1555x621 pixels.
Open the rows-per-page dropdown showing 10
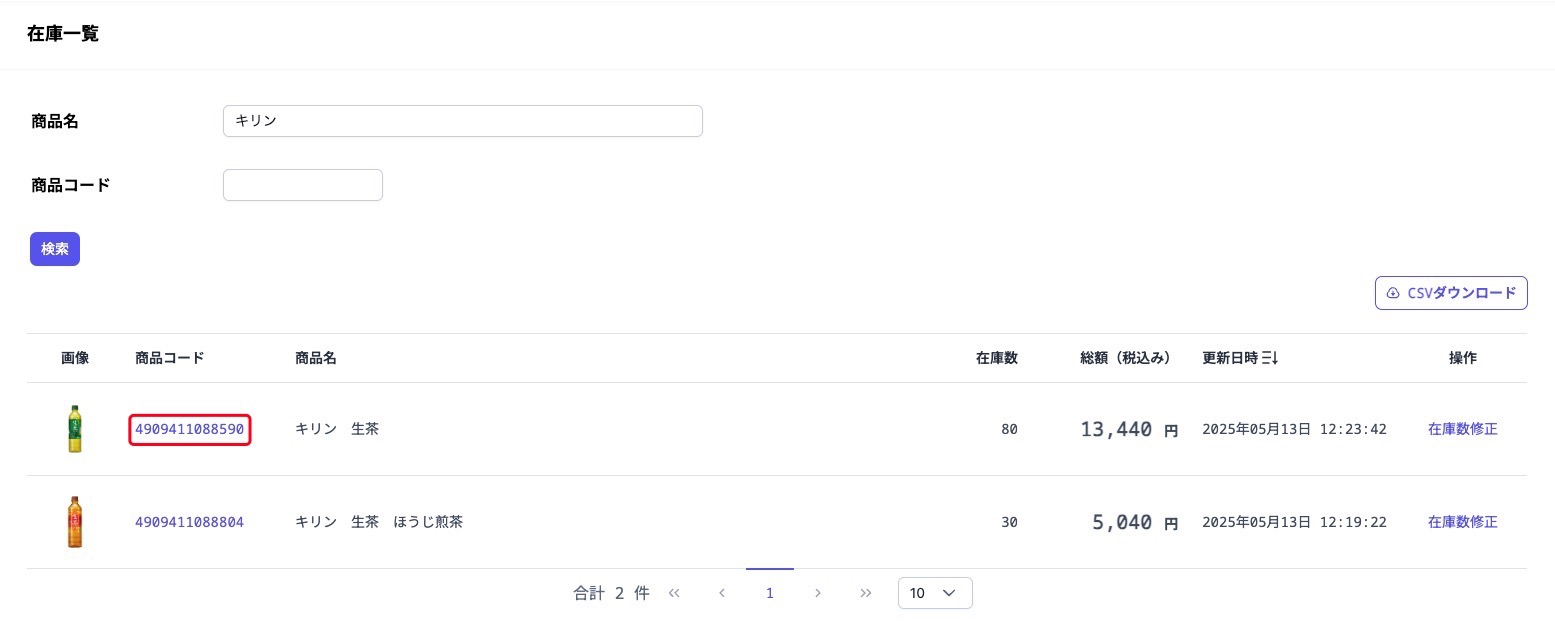pyautogui.click(x=935, y=593)
